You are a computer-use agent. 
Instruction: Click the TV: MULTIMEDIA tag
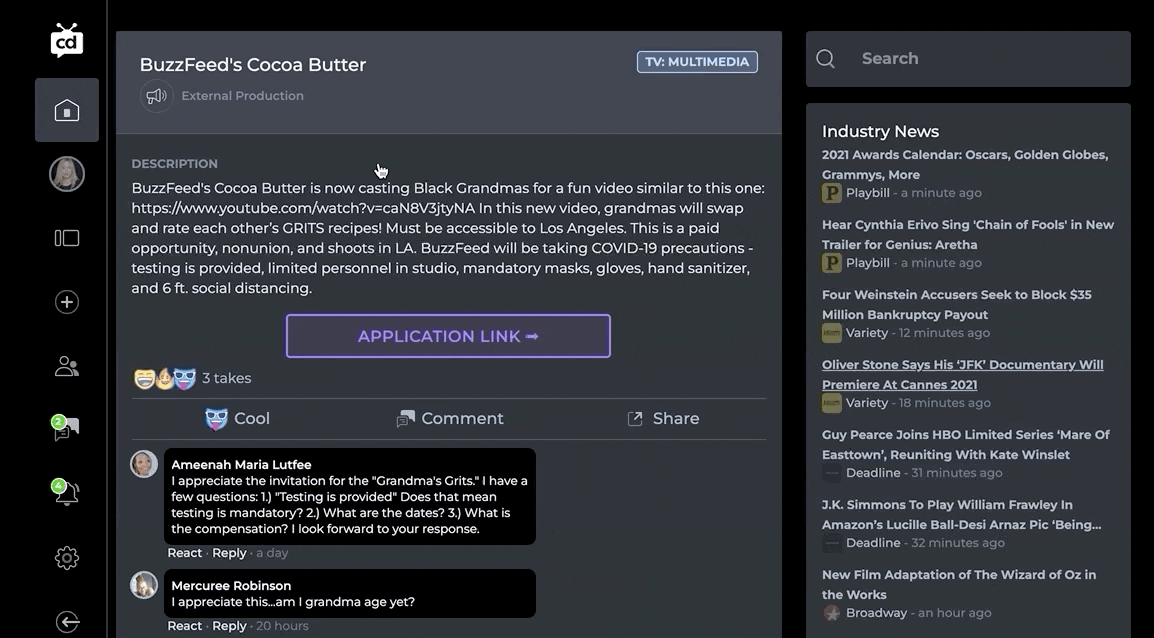697,62
